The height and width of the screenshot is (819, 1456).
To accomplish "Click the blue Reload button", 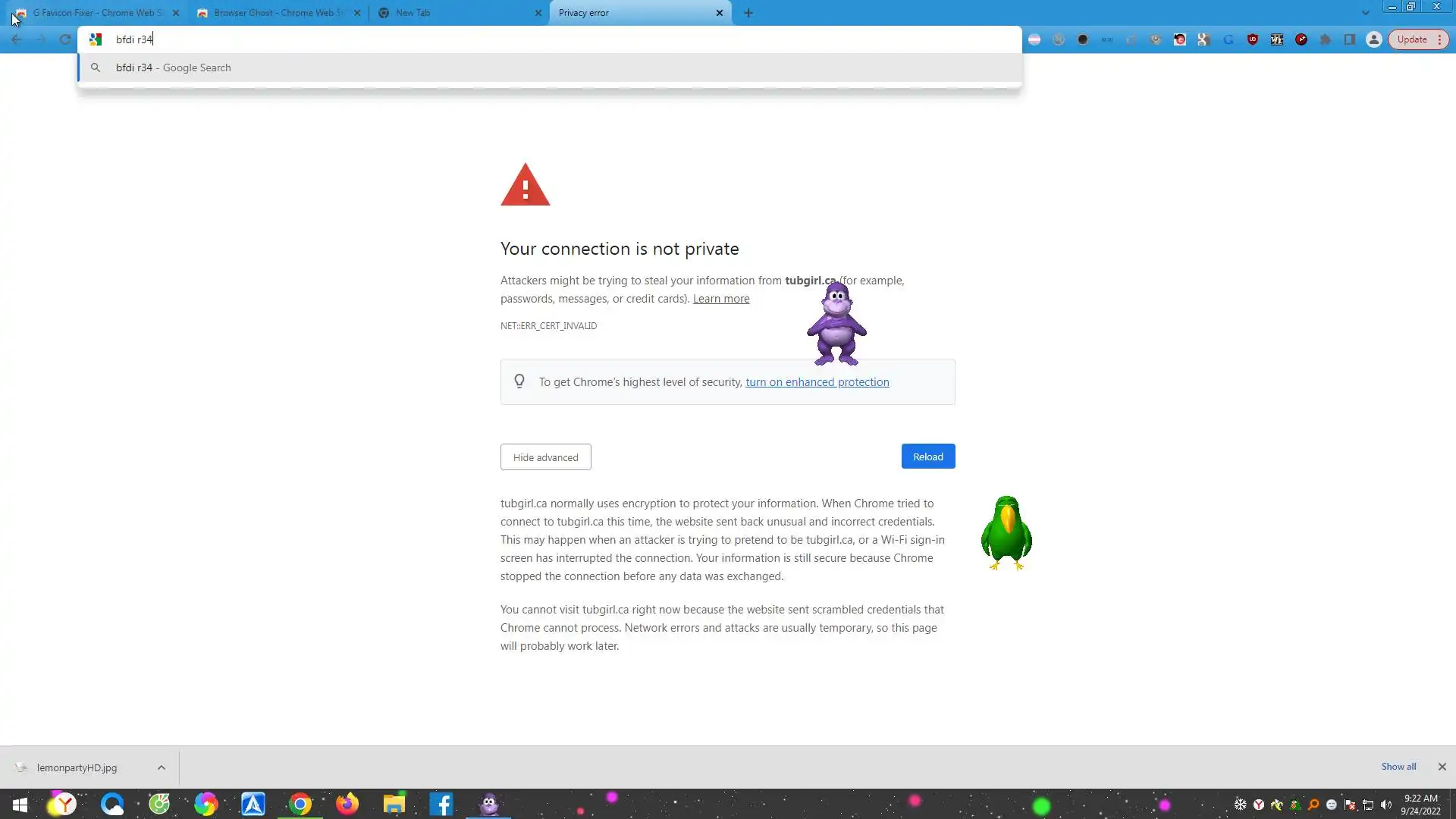I will pyautogui.click(x=927, y=457).
